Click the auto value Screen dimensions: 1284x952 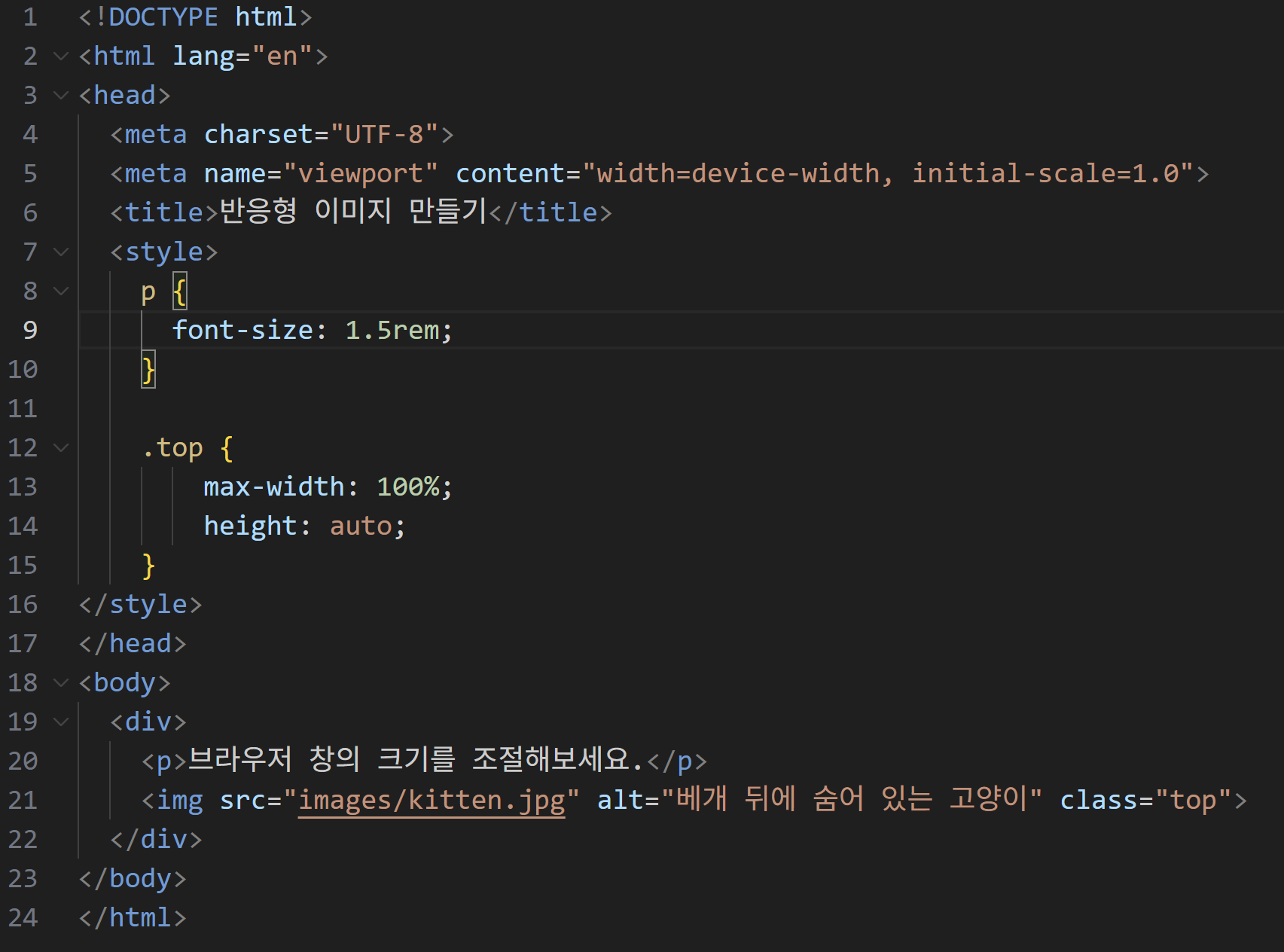(361, 526)
